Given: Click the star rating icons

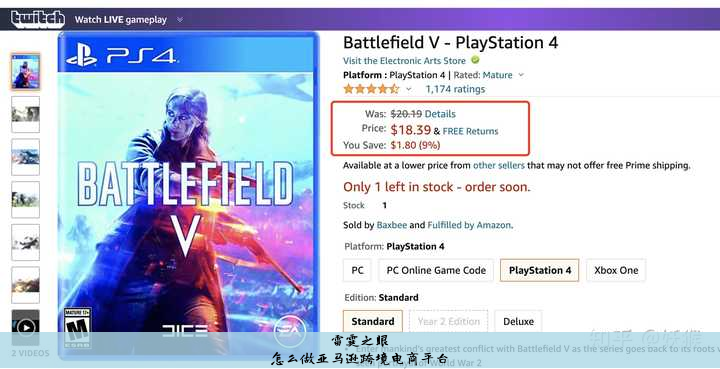Looking at the screenshot, I should pyautogui.click(x=371, y=89).
